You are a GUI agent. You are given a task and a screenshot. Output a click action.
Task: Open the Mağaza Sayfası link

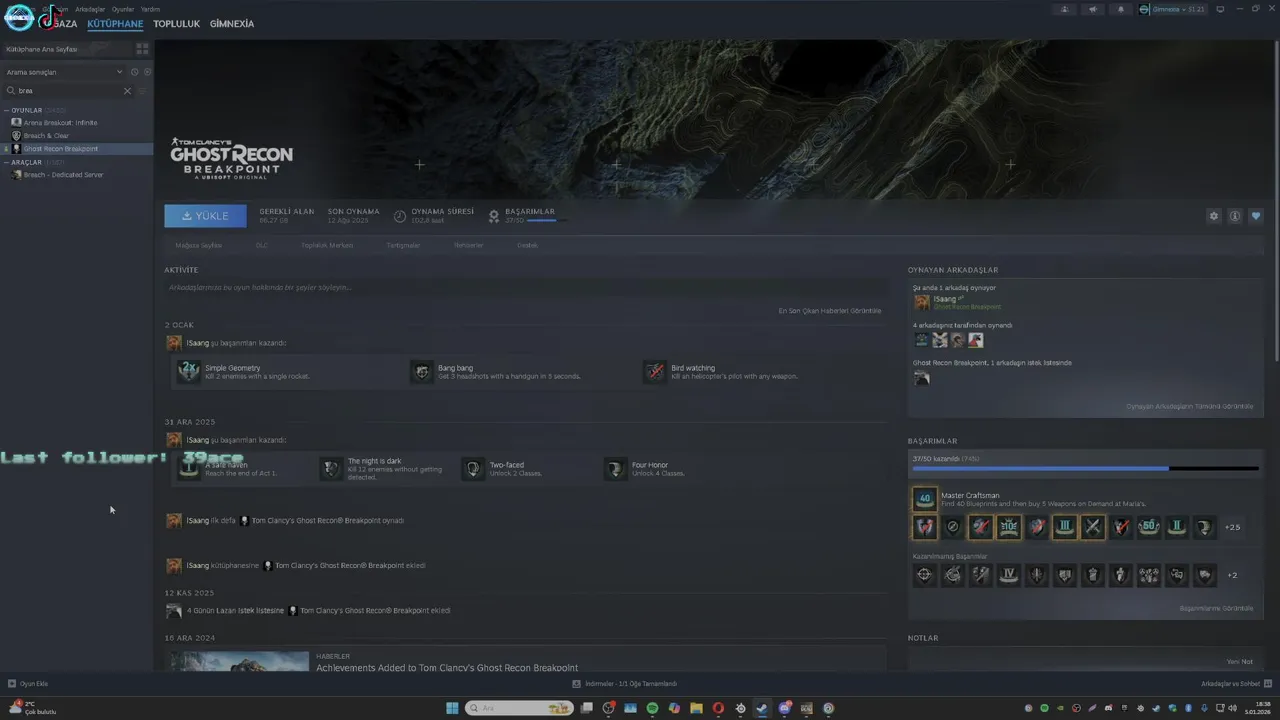coord(199,245)
